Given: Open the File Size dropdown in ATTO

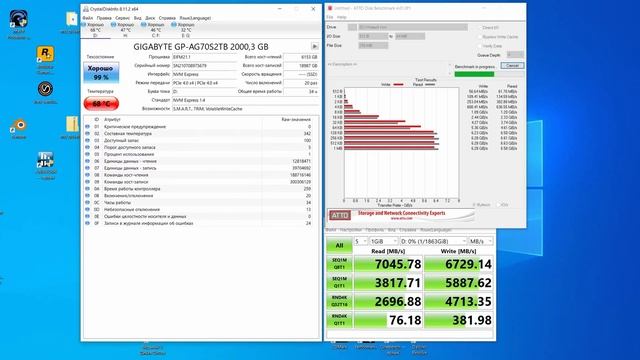Looking at the screenshot, I should pyautogui.click(x=373, y=46).
